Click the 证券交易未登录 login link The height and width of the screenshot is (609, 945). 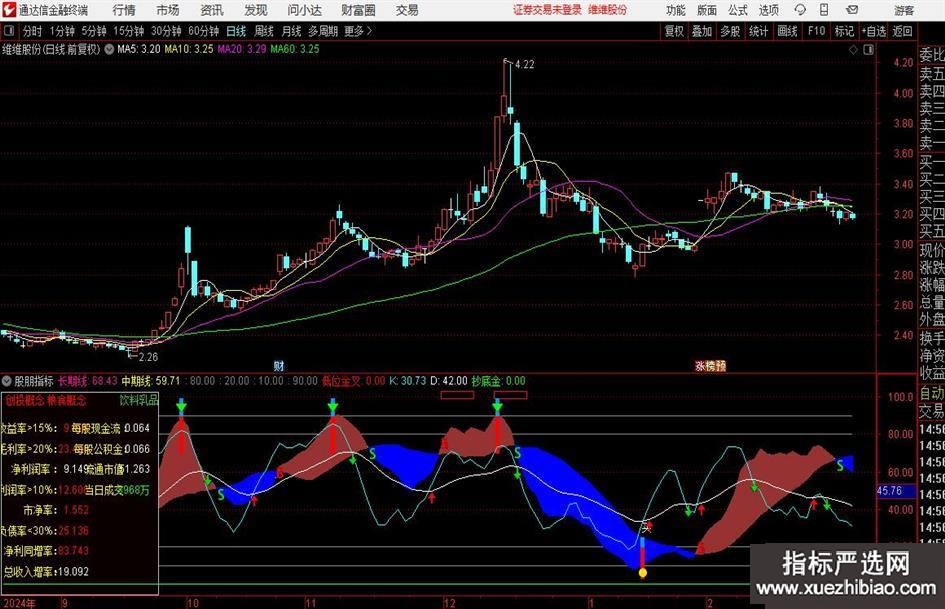(547, 10)
